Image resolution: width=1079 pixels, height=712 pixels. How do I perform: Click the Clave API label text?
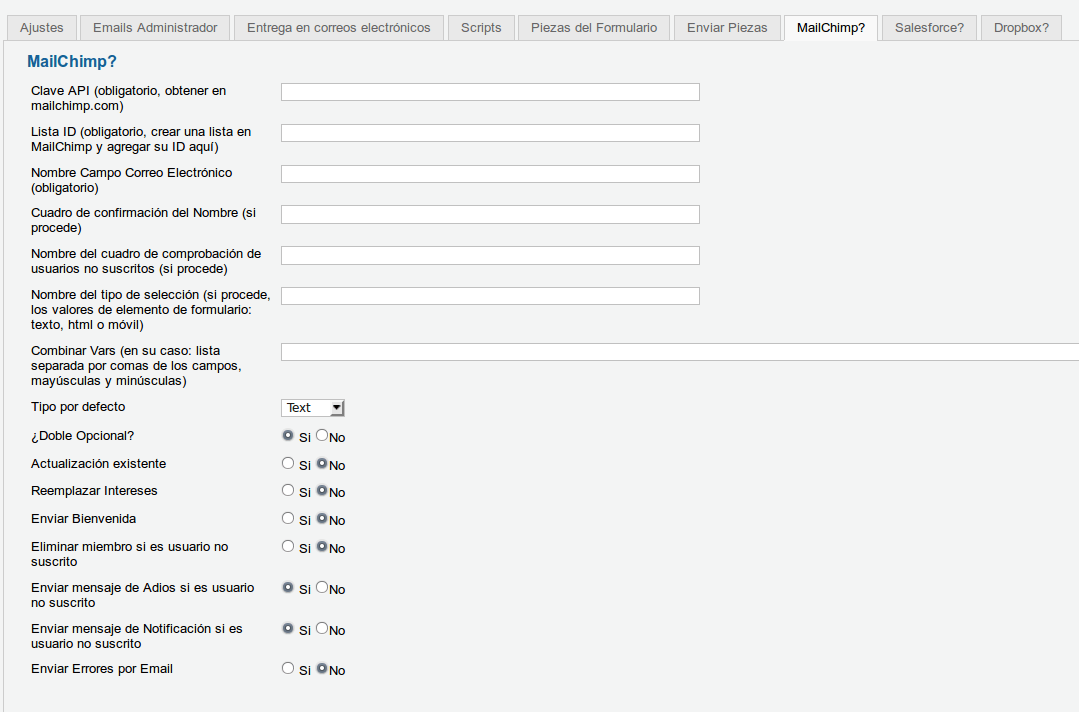click(x=129, y=98)
